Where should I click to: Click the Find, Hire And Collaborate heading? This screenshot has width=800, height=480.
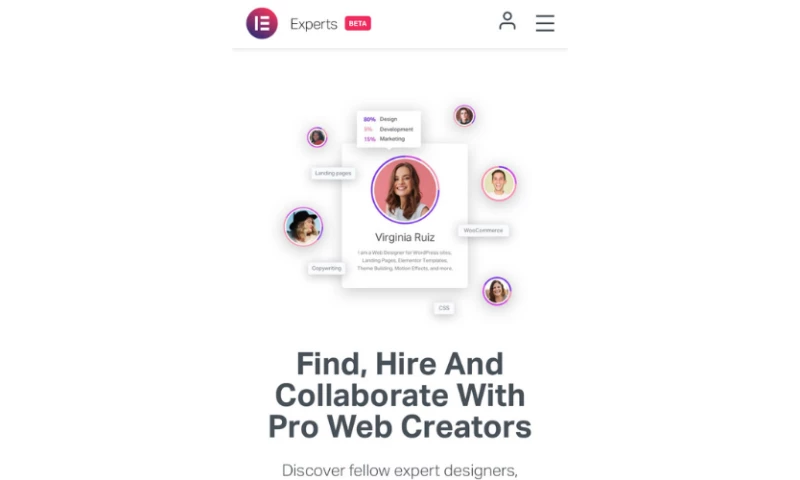click(x=400, y=395)
